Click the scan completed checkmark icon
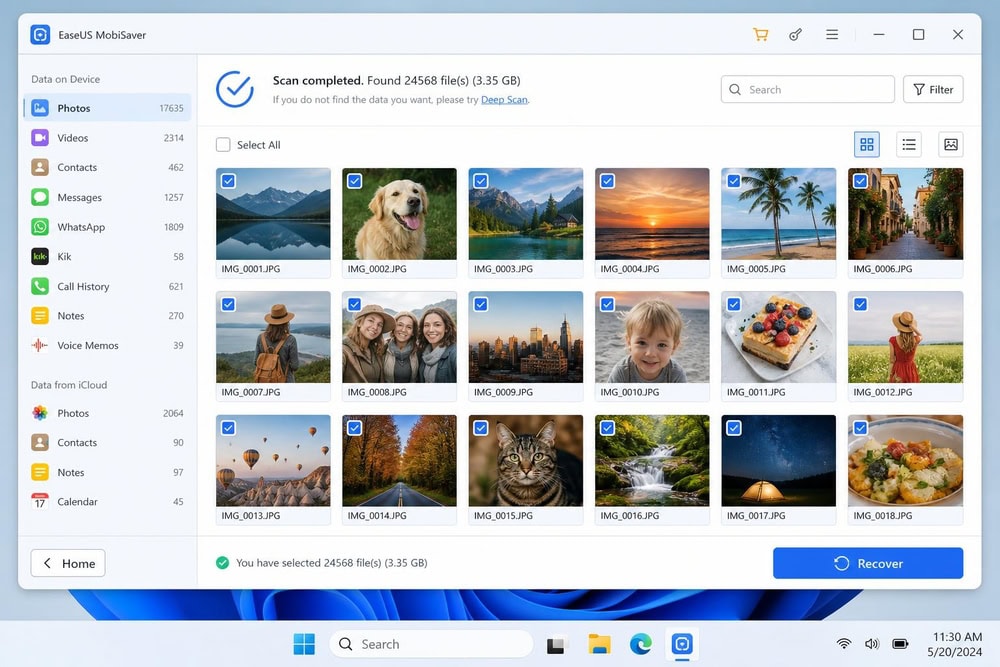The image size is (1000, 667). [x=235, y=89]
